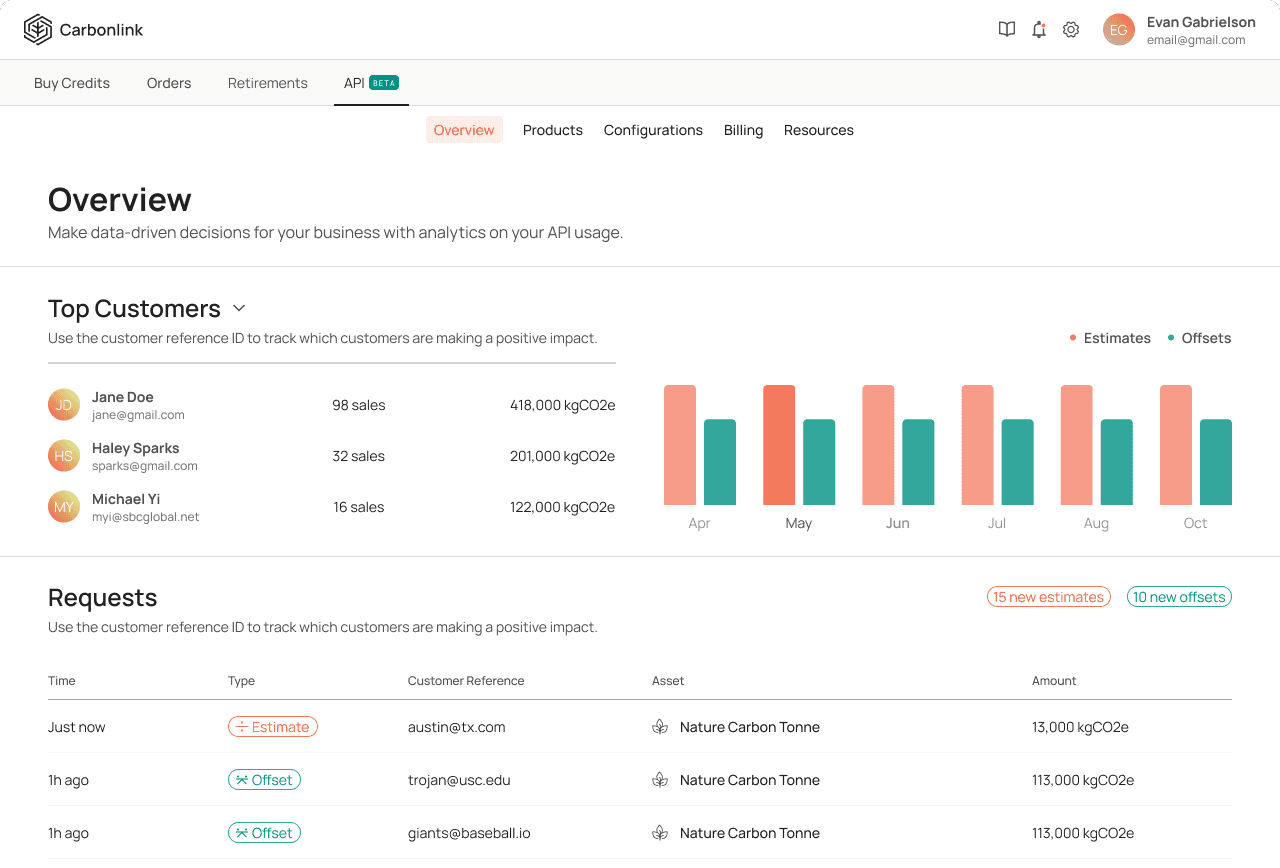Go to the Configurations sub-tab
The height and width of the screenshot is (868, 1280).
[653, 130]
